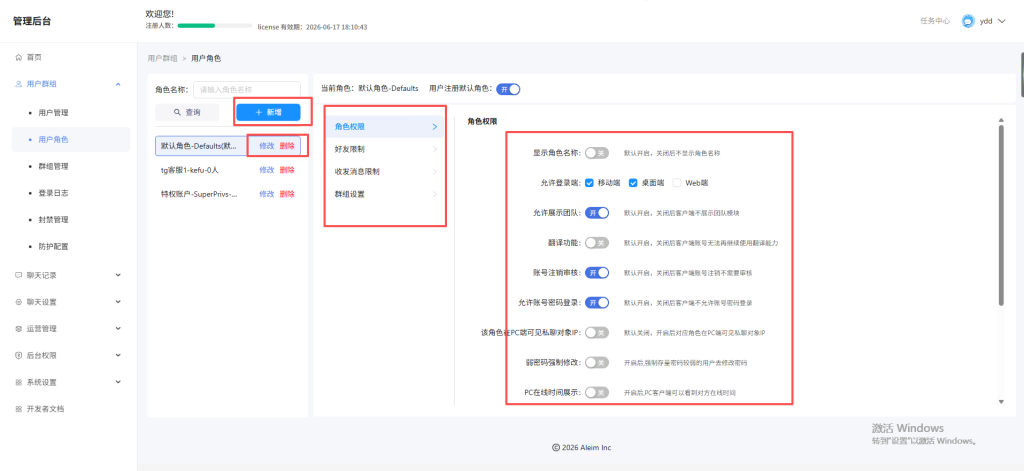Open the ydd account dropdown arrow
Viewport: 1024px width, 471px height.
(x=1002, y=22)
